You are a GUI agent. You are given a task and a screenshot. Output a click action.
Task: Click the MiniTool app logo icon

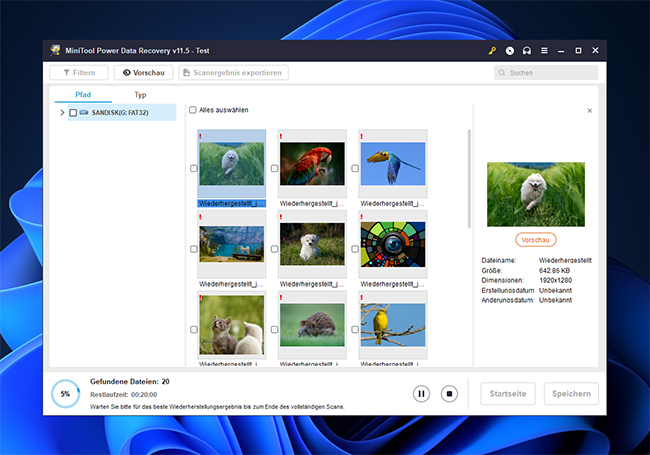55,51
